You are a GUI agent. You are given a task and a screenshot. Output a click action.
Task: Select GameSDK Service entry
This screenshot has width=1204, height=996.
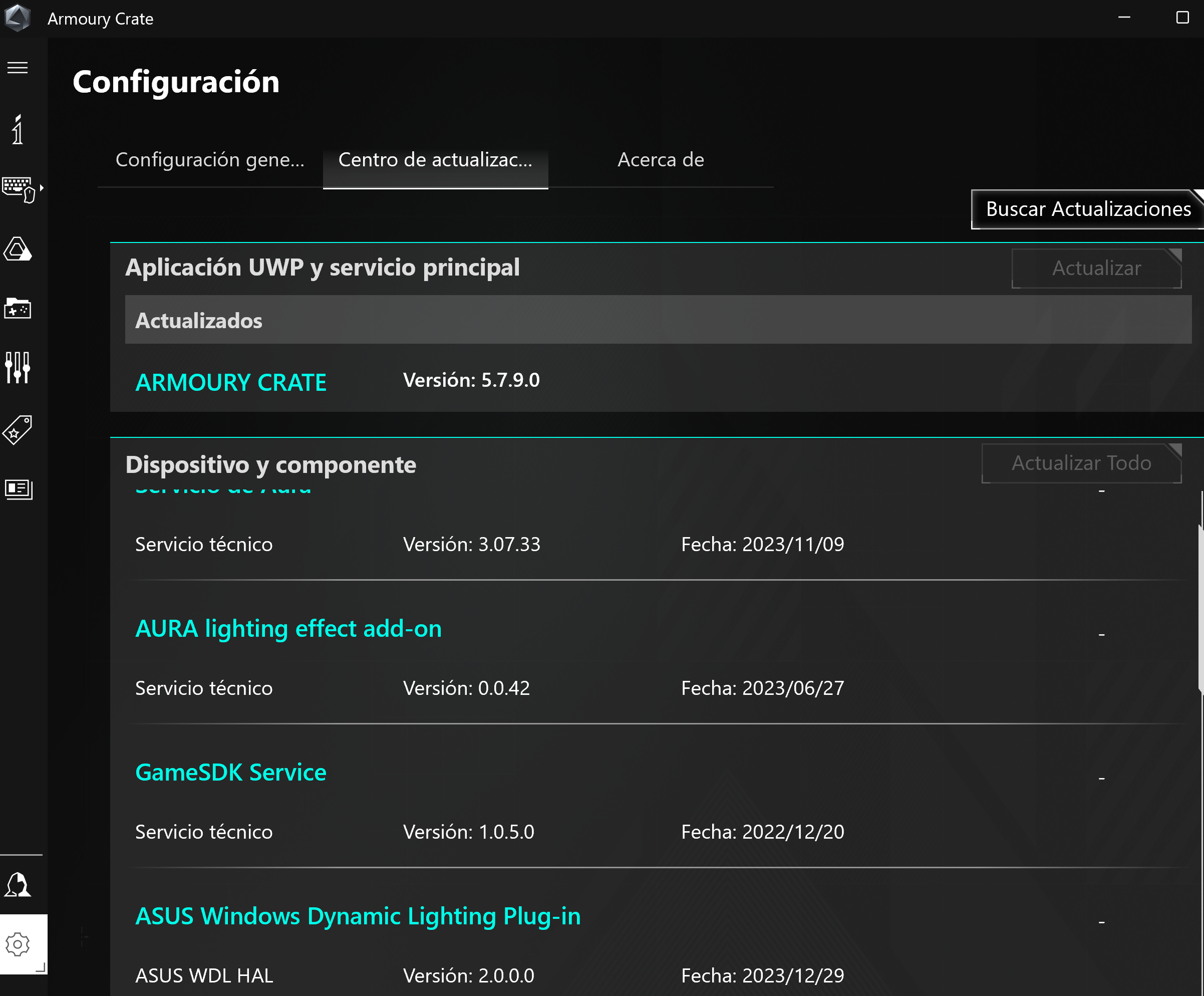230,773
